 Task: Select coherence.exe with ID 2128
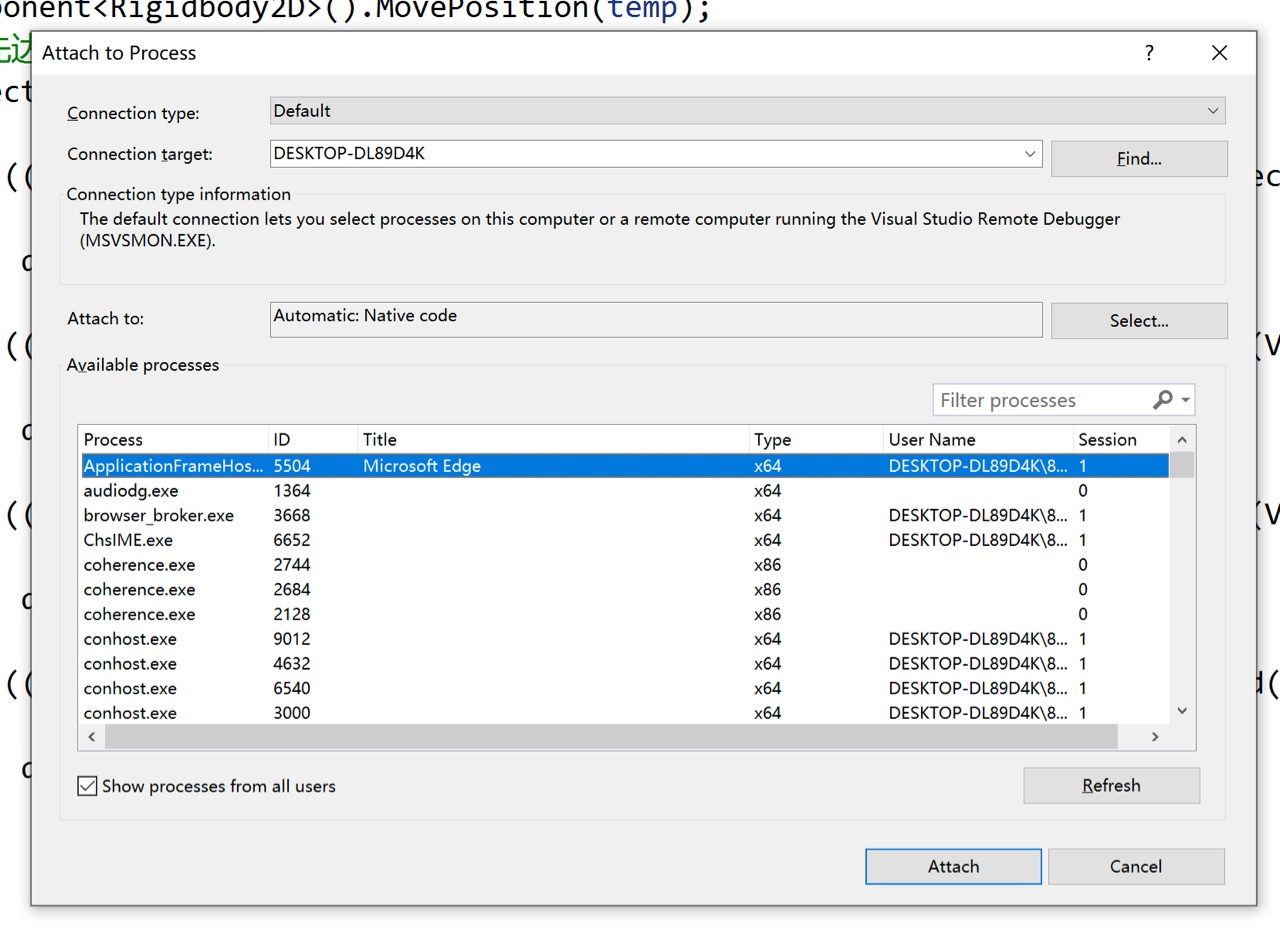tap(624, 614)
